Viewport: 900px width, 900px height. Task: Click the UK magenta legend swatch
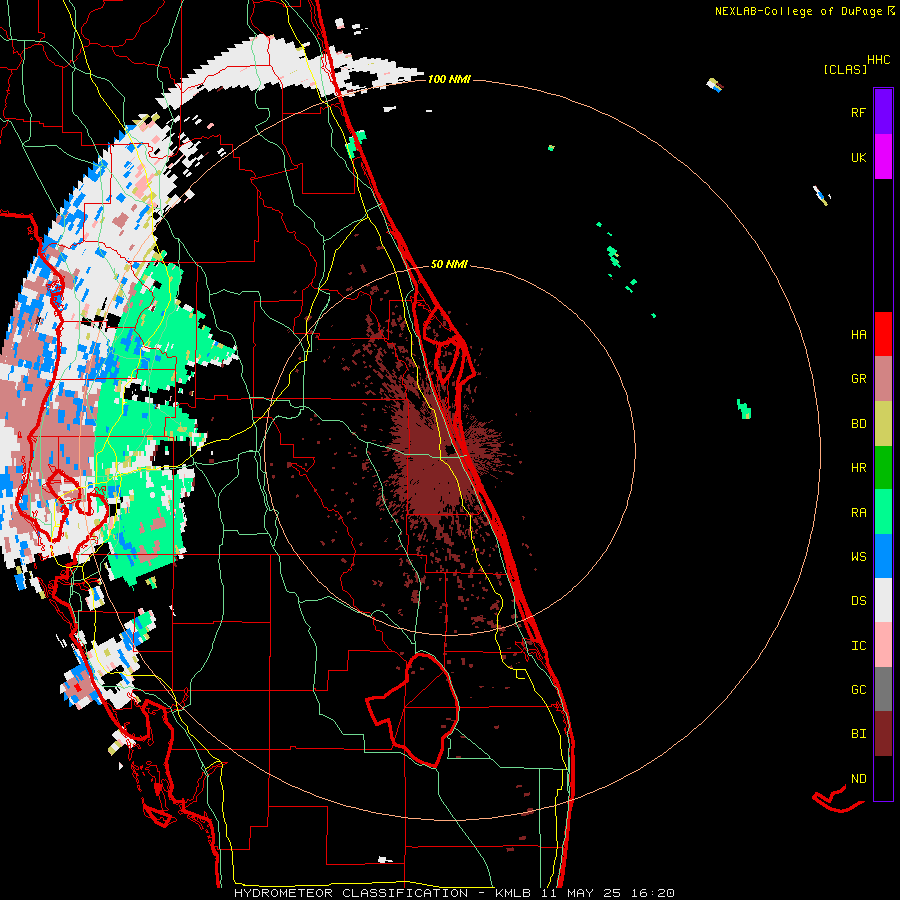click(x=883, y=157)
